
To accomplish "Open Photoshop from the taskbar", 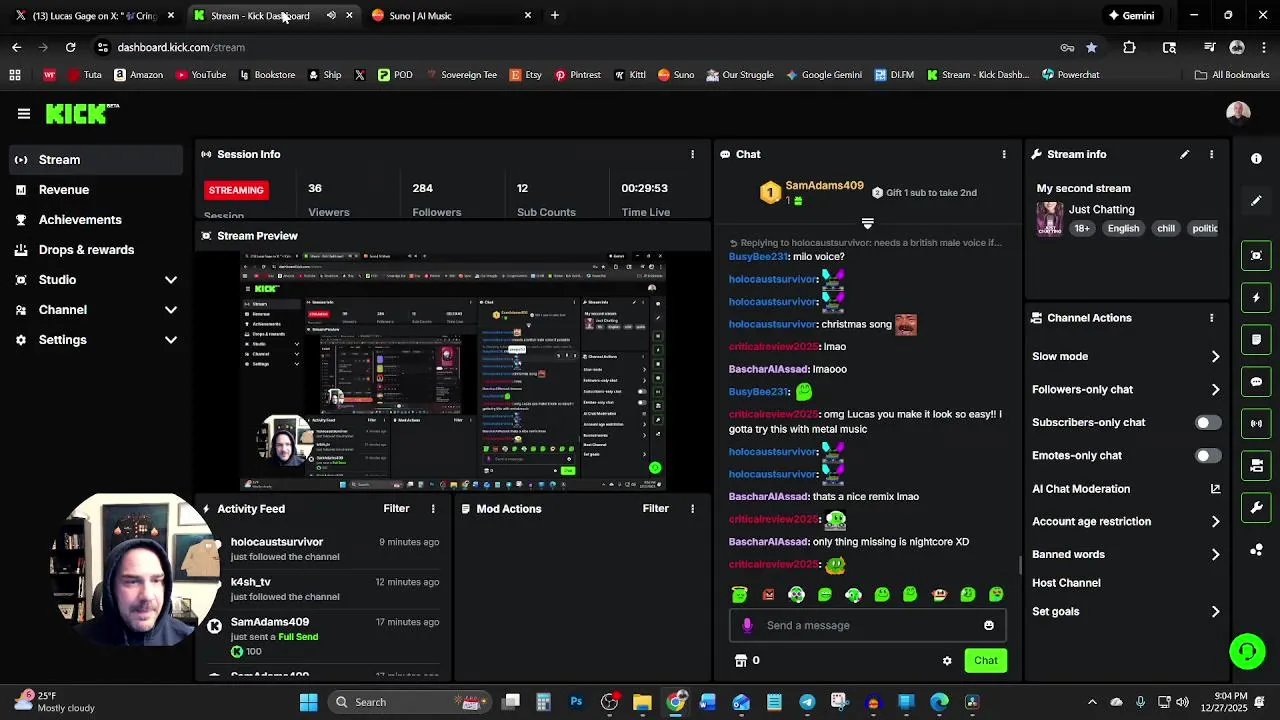I will (576, 702).
